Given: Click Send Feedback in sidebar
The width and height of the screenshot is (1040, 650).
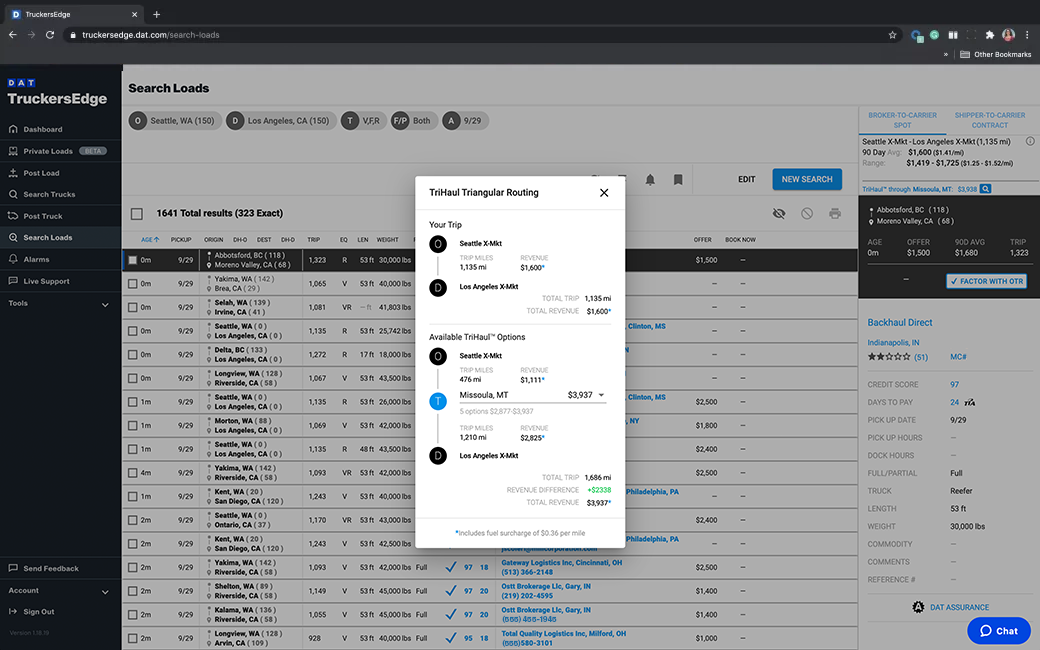Looking at the screenshot, I should 44,569.
